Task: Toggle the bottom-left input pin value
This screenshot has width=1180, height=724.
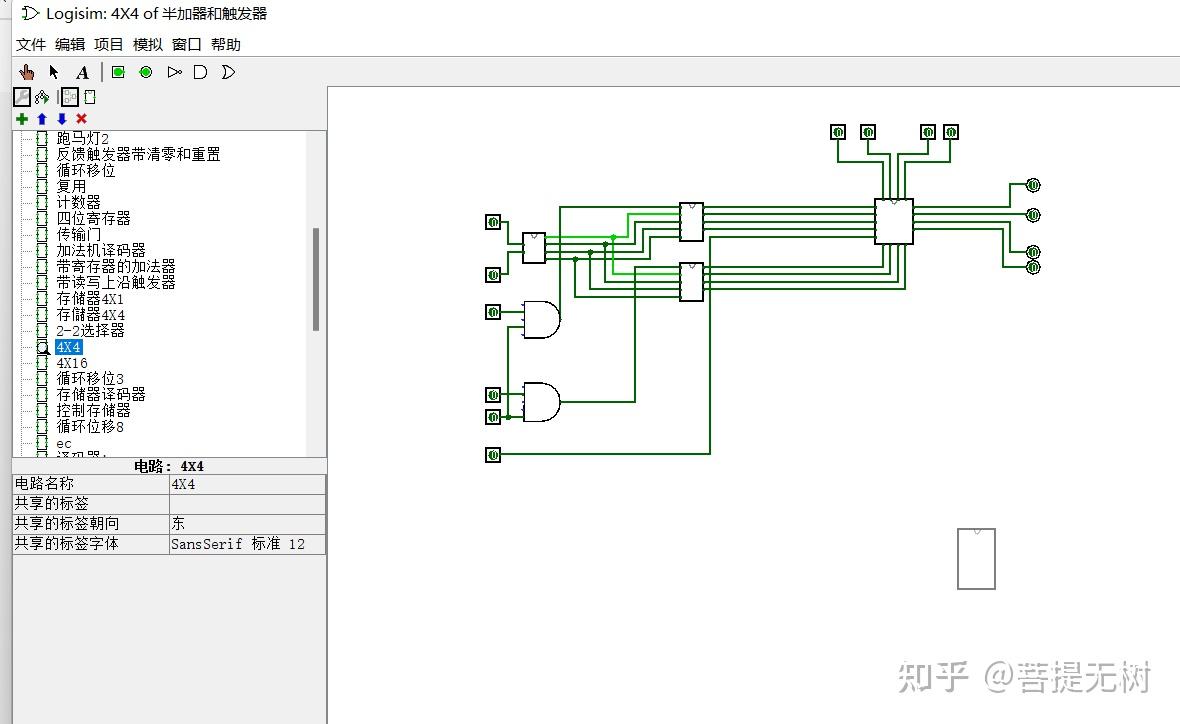Action: coord(493,455)
